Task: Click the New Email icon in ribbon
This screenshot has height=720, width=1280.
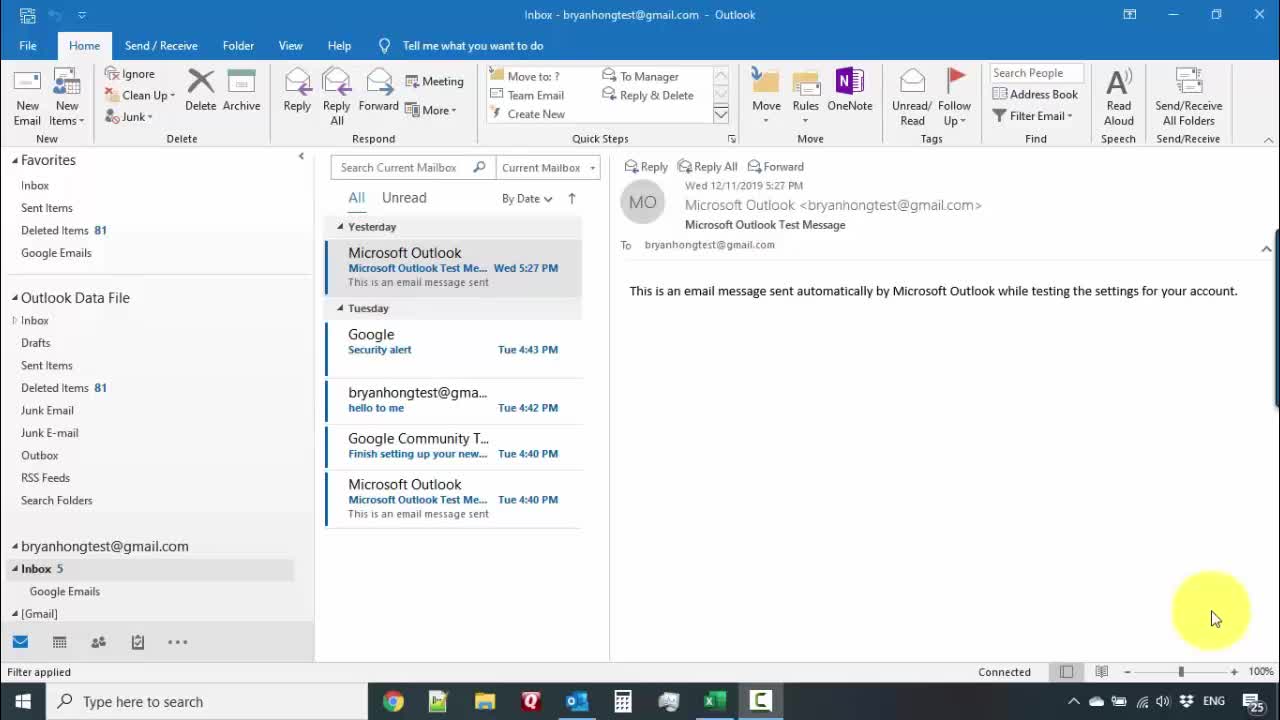Action: [x=27, y=97]
